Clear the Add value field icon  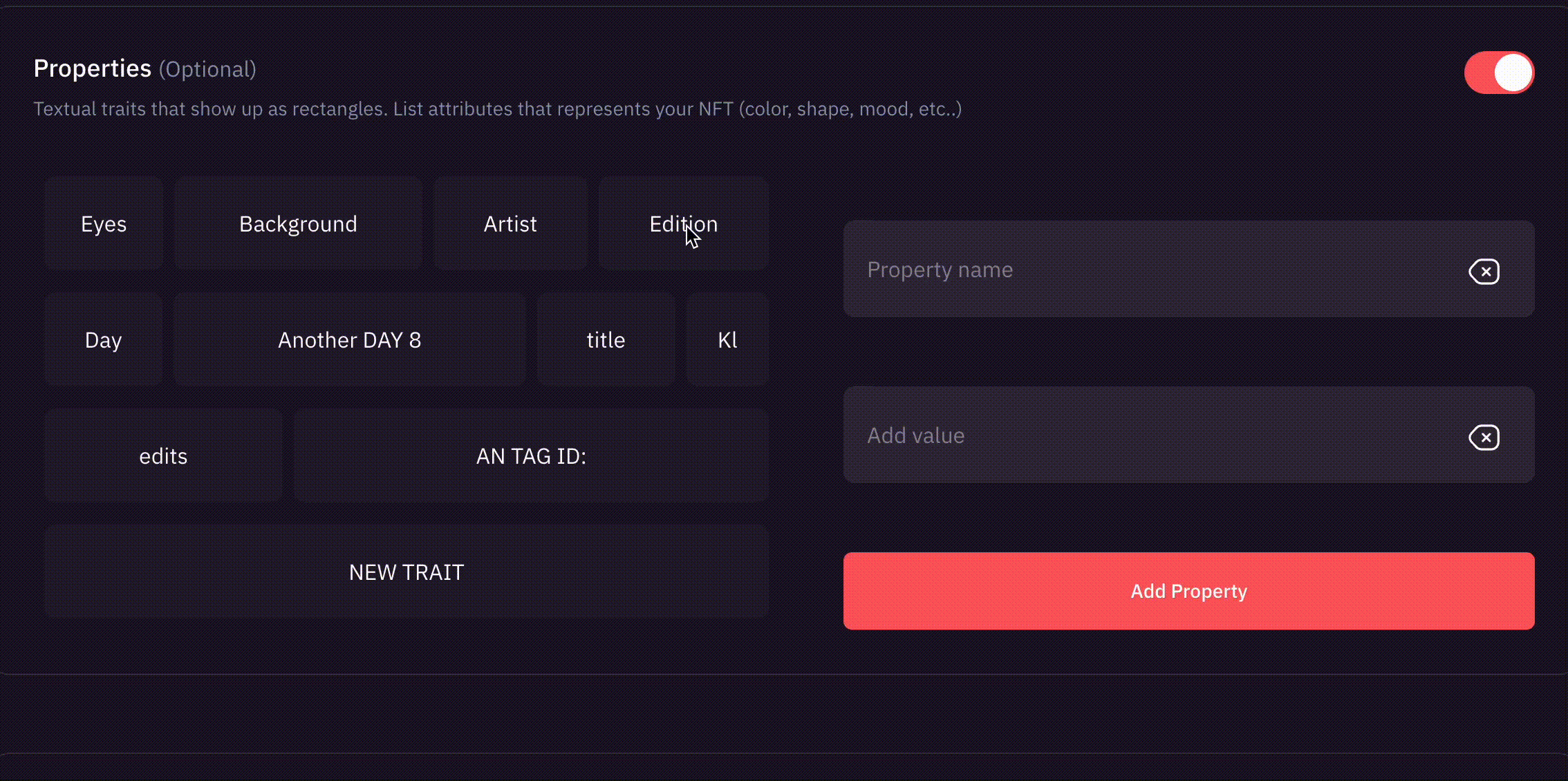click(1484, 437)
